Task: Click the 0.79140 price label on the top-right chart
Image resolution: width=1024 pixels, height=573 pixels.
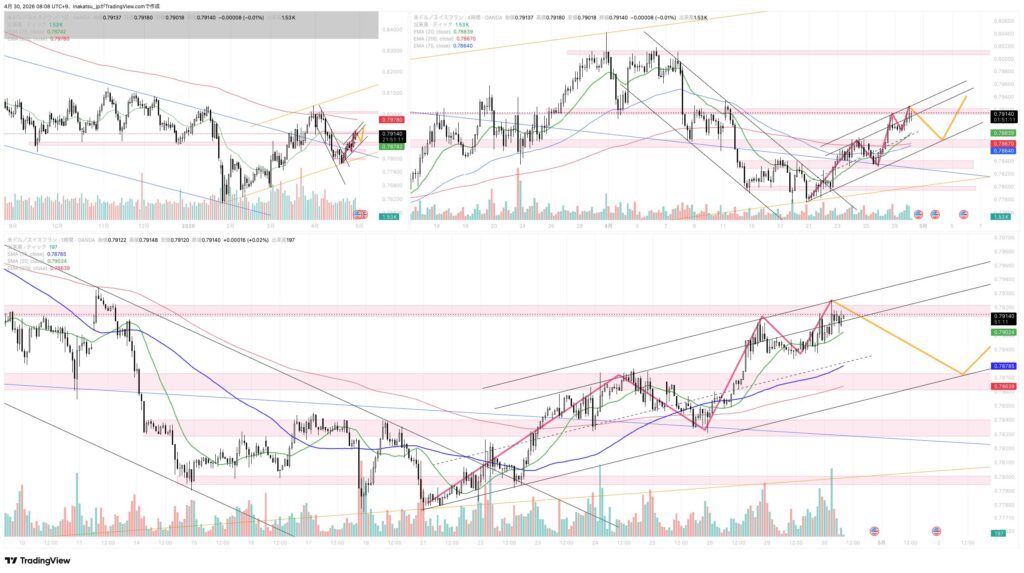Action: 1004,115
